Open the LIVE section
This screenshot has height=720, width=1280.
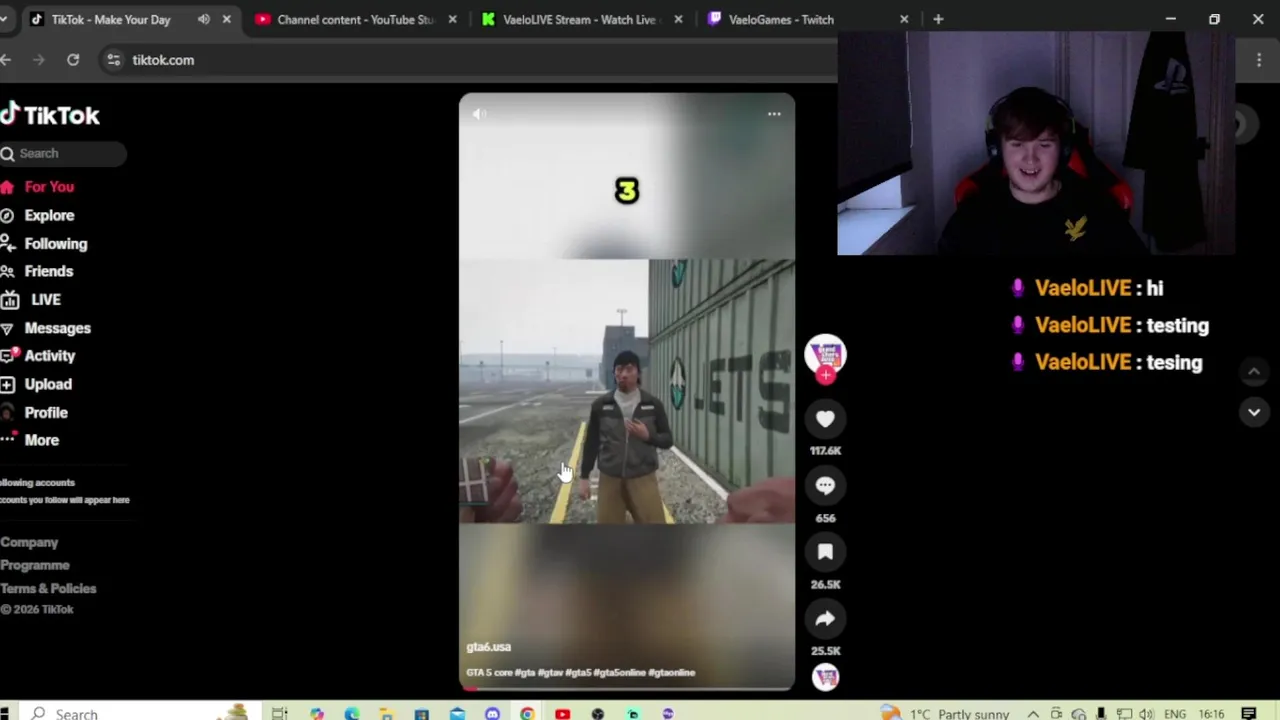pyautogui.click(x=31, y=300)
